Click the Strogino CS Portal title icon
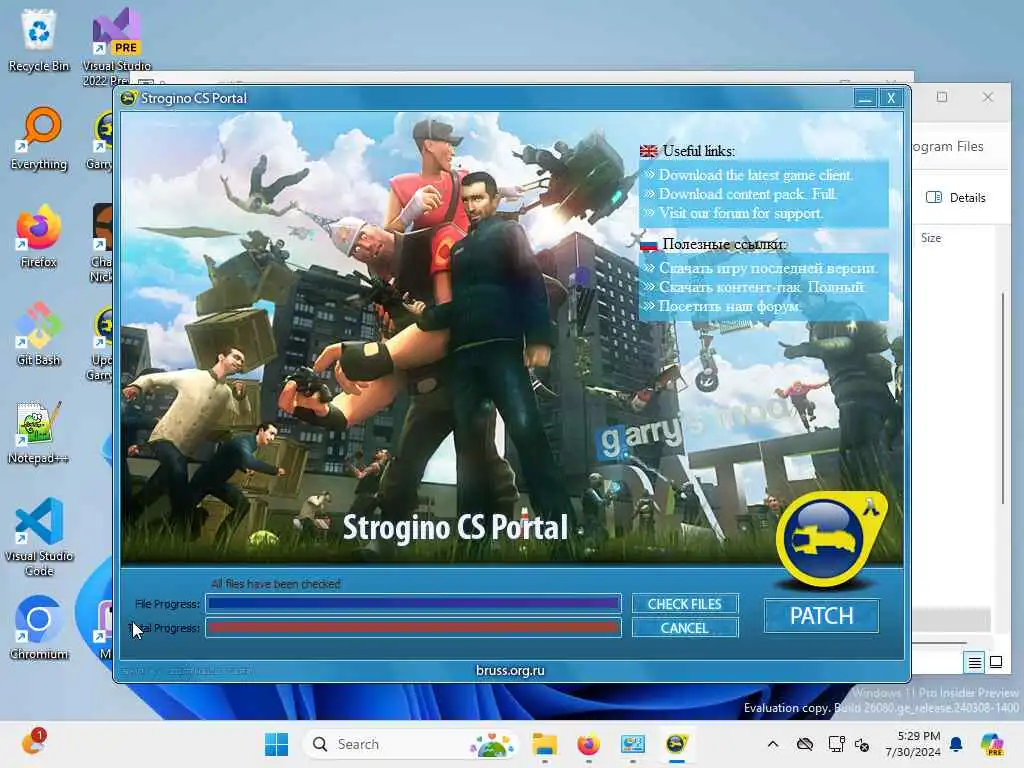The image size is (1024, 768). (129, 98)
